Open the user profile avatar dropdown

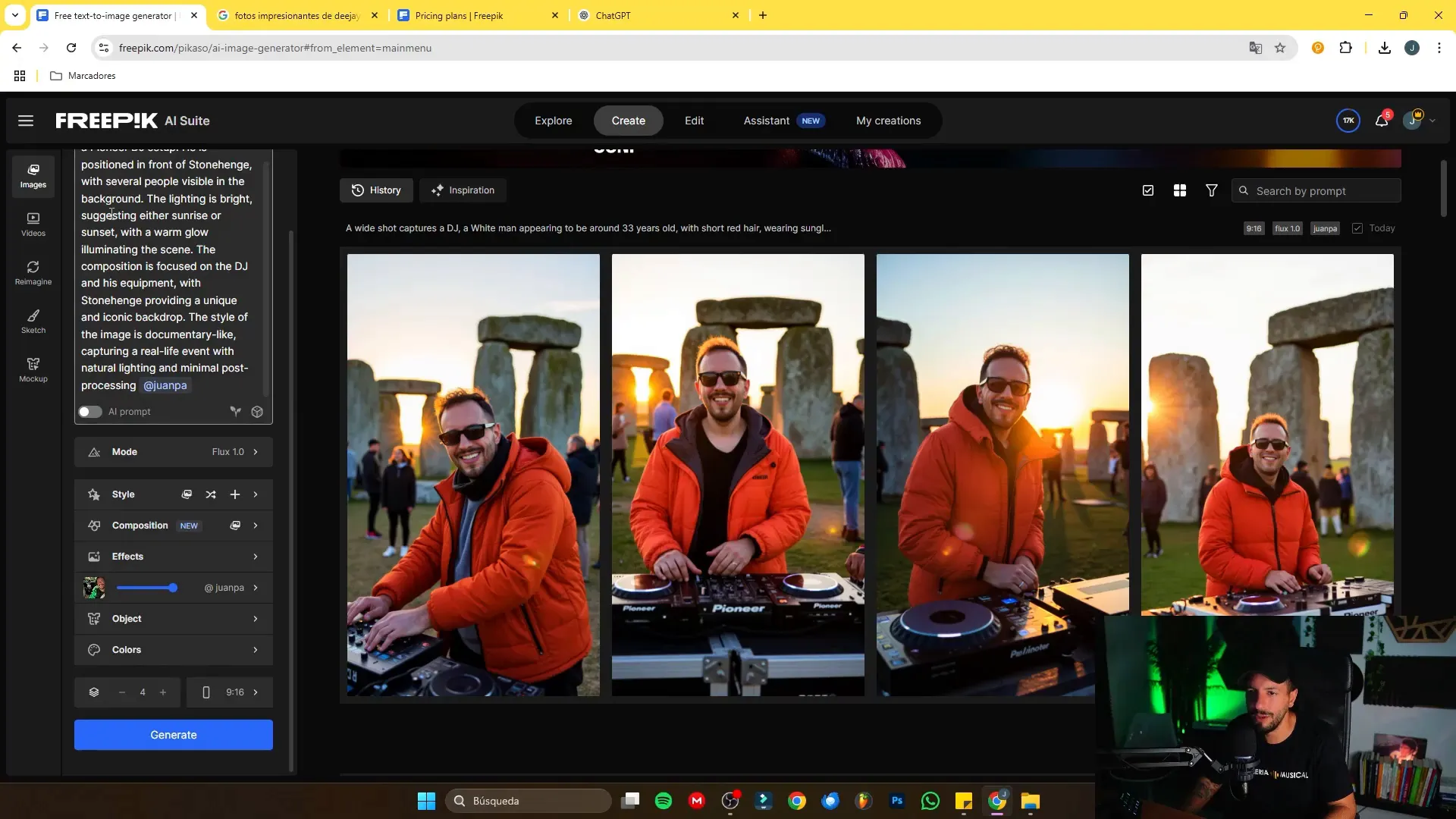click(1419, 121)
